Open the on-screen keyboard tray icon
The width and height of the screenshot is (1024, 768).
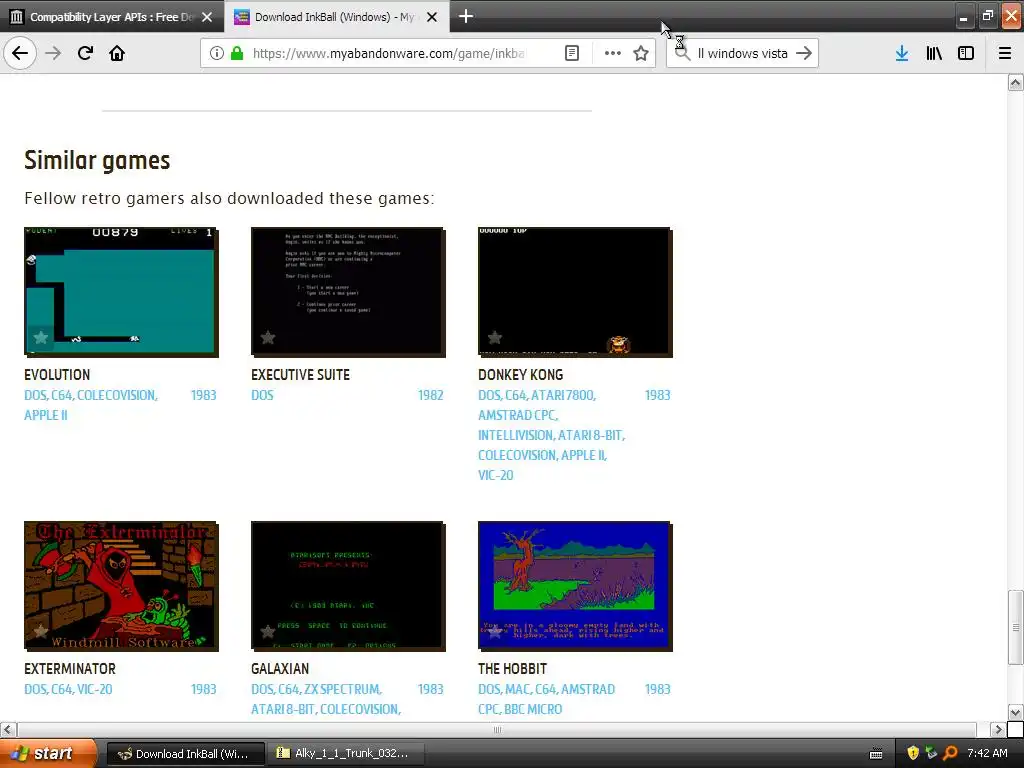(x=876, y=754)
